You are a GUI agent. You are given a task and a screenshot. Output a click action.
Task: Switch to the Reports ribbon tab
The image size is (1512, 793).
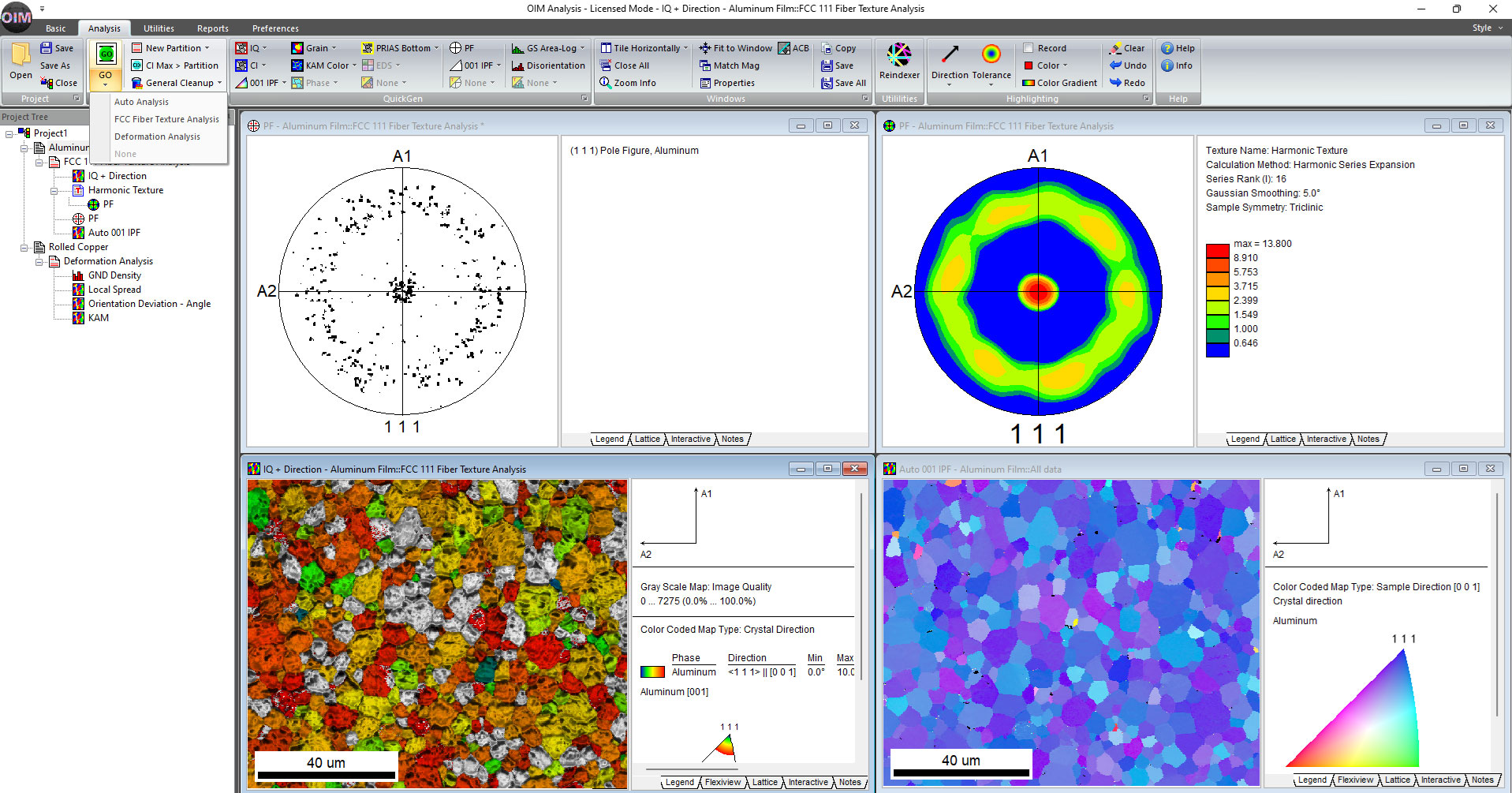[x=212, y=28]
